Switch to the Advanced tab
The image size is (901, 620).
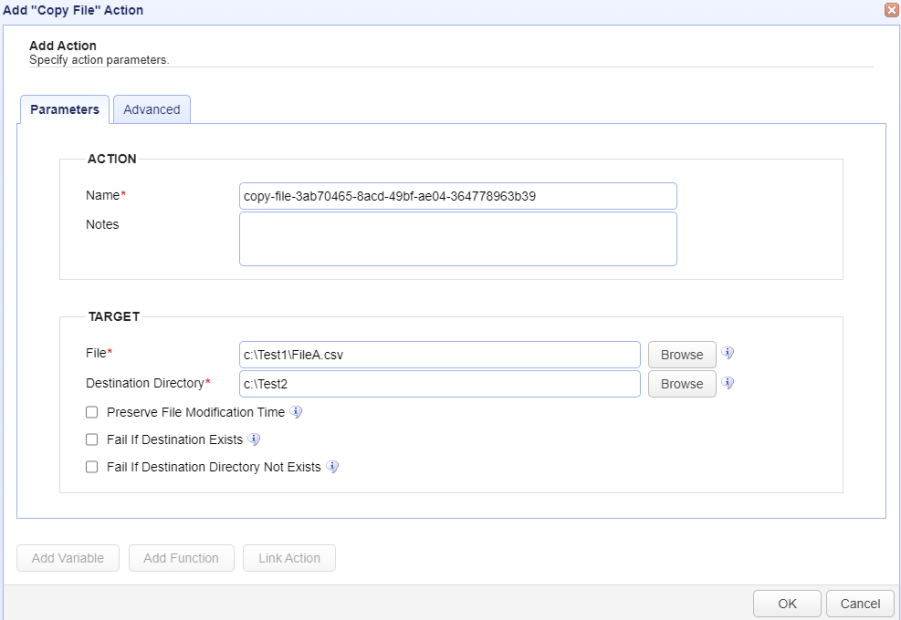pyautogui.click(x=152, y=109)
